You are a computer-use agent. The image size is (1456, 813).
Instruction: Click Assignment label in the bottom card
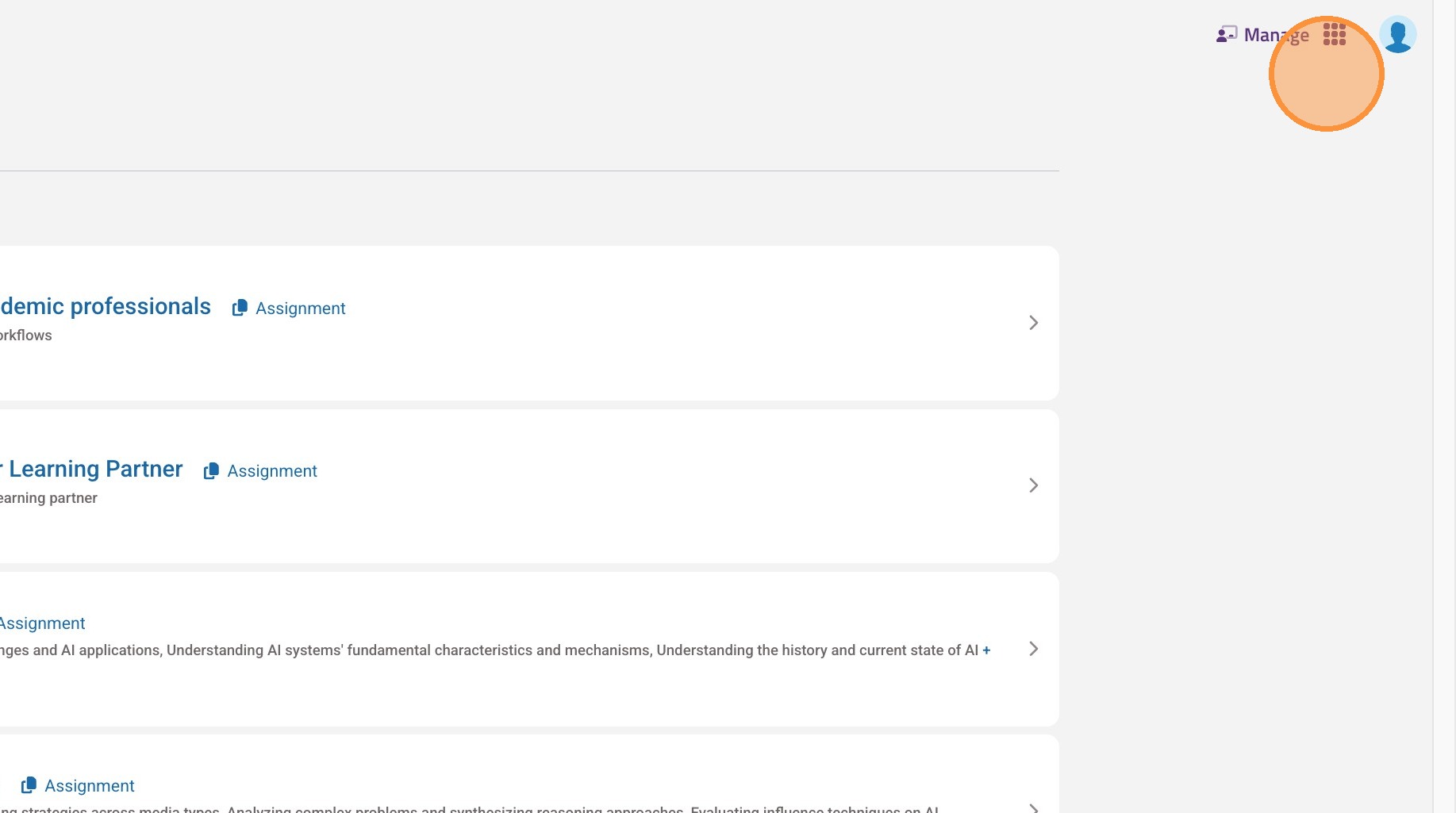[90, 786]
